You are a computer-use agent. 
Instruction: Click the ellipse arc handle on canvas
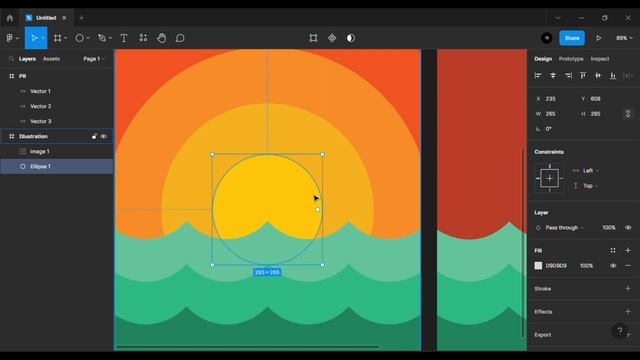pos(318,210)
